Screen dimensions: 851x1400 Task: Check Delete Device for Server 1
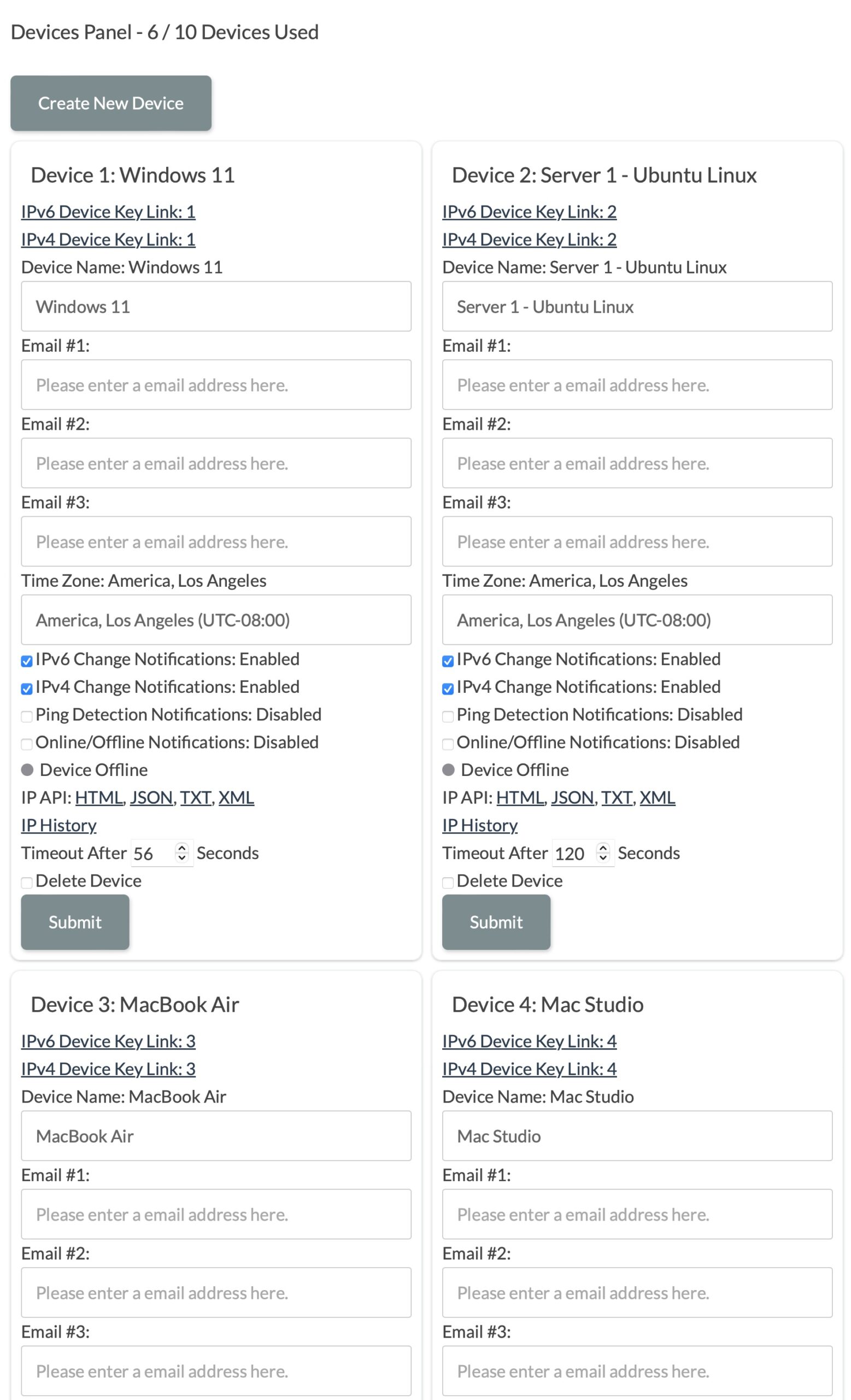[x=448, y=883]
